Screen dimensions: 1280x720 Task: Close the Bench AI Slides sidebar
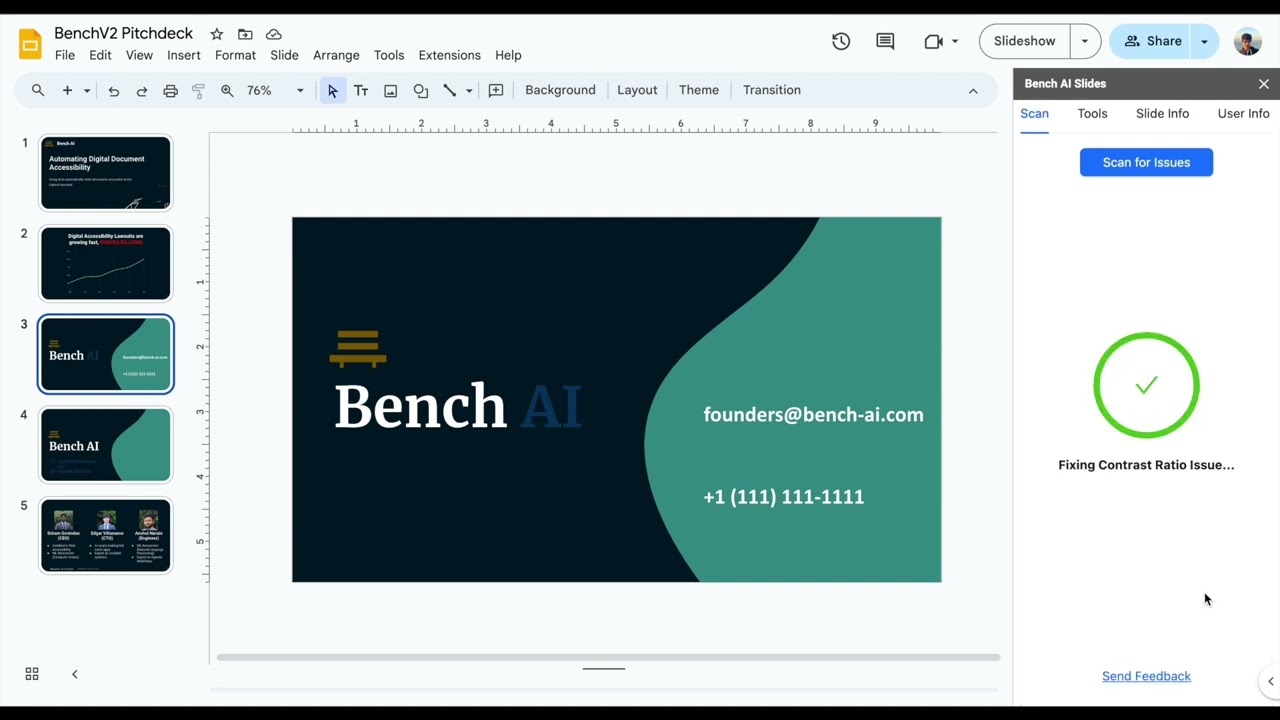tap(1264, 84)
